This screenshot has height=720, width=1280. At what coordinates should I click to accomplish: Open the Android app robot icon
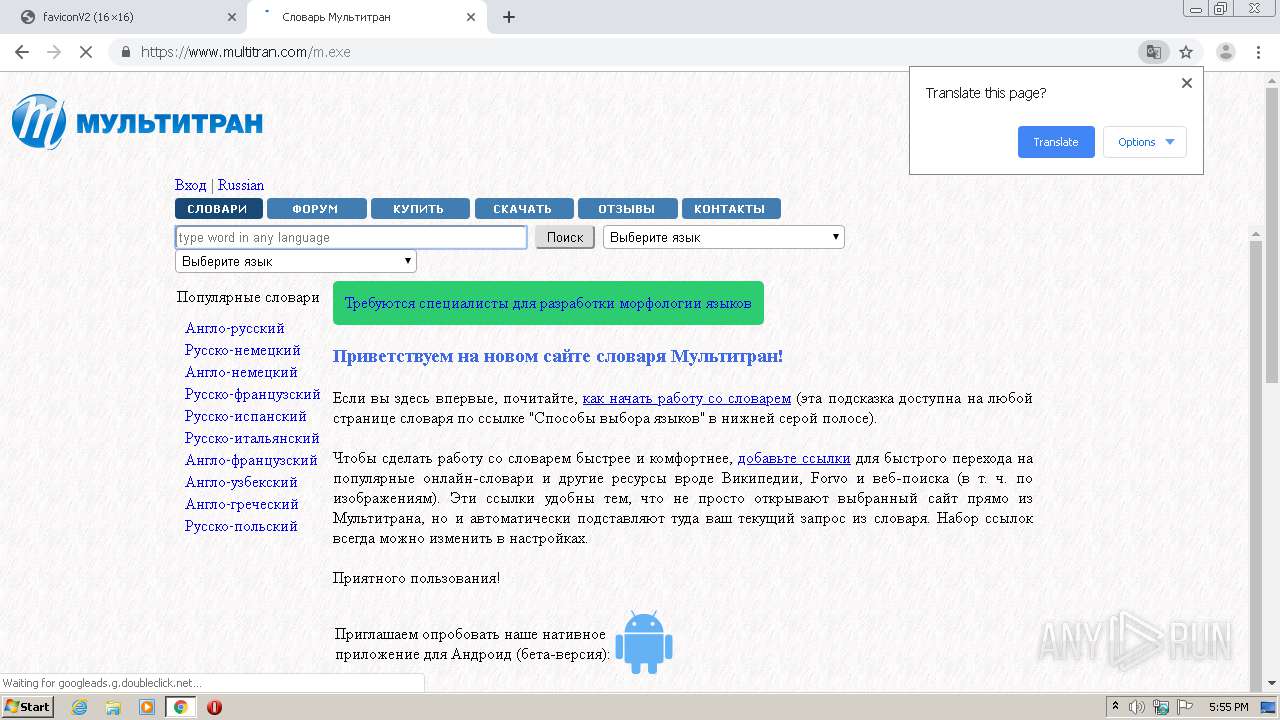tap(643, 642)
